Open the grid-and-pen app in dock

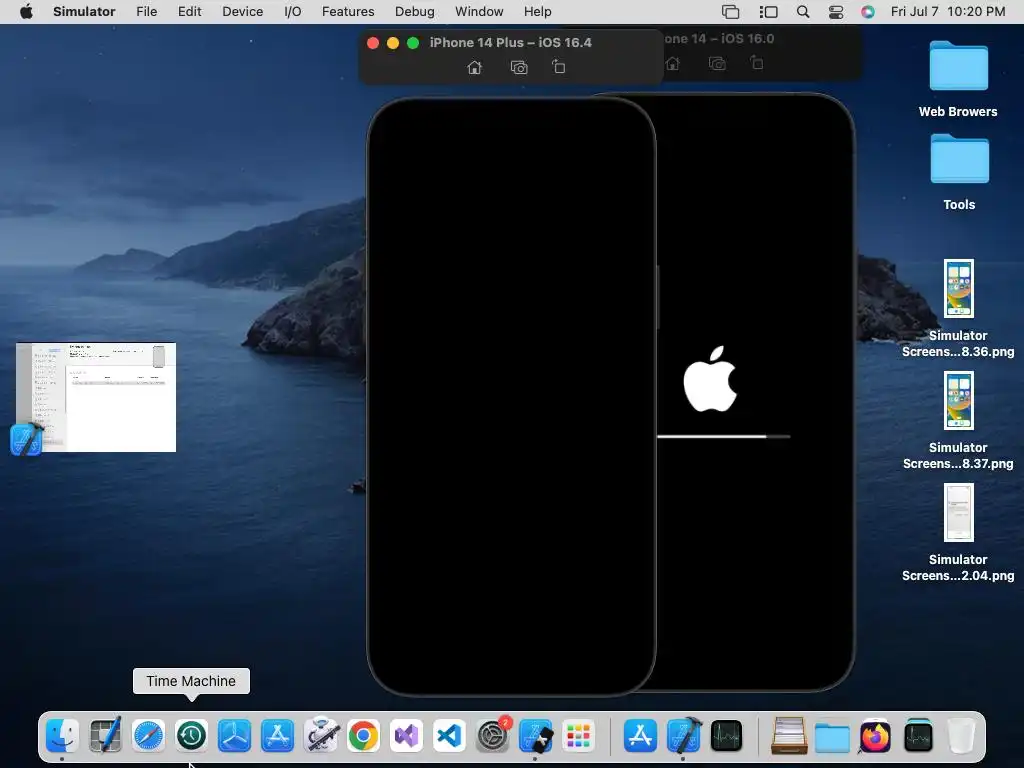[105, 736]
